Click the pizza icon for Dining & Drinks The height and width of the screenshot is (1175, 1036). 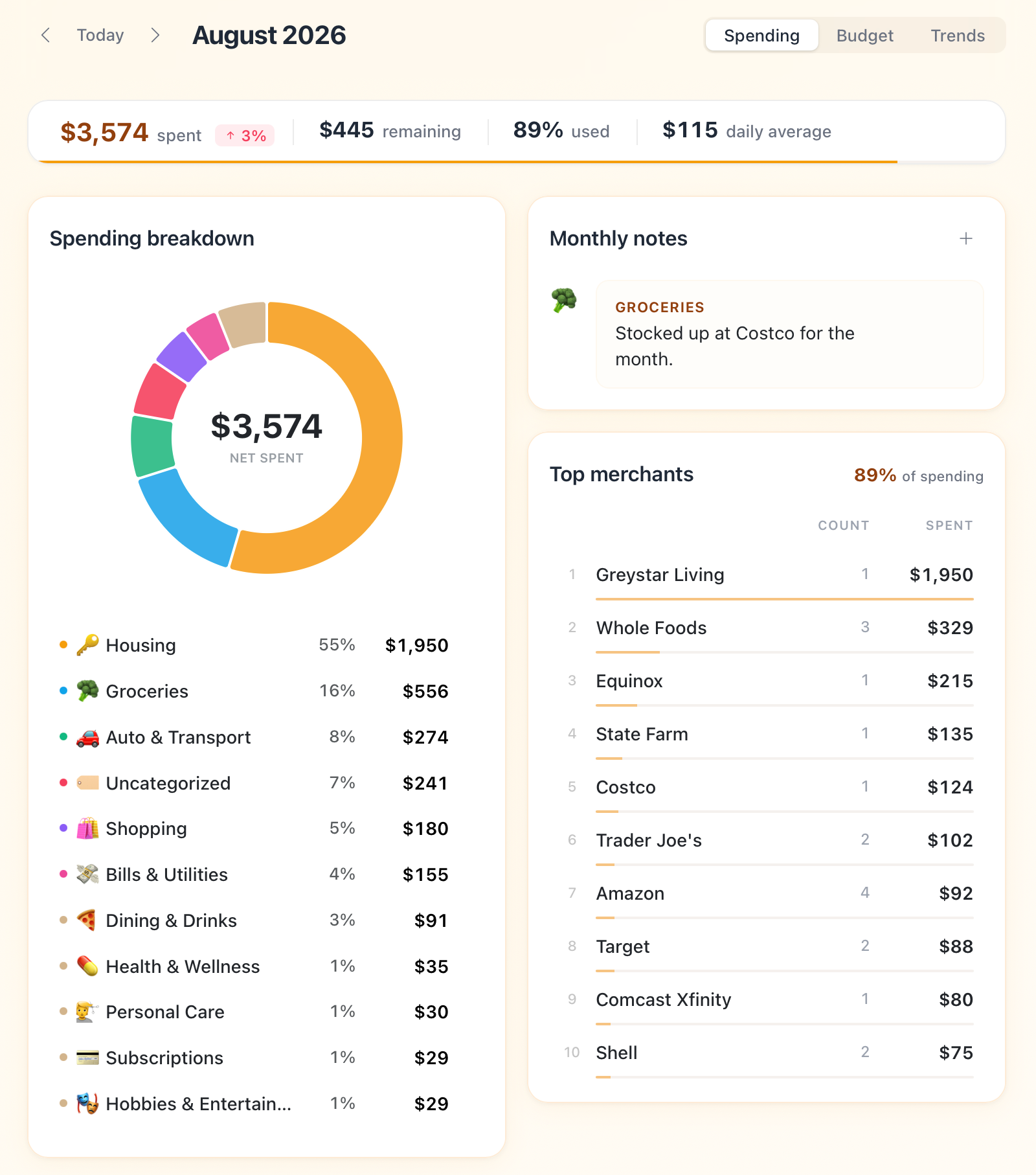point(87,920)
